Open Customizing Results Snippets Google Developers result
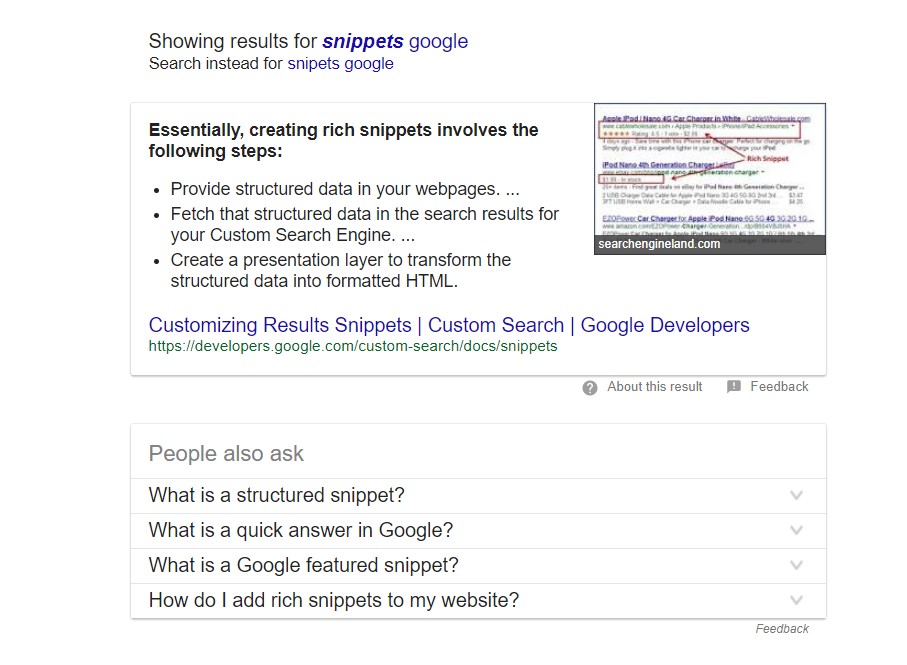907x665 pixels. [448, 325]
